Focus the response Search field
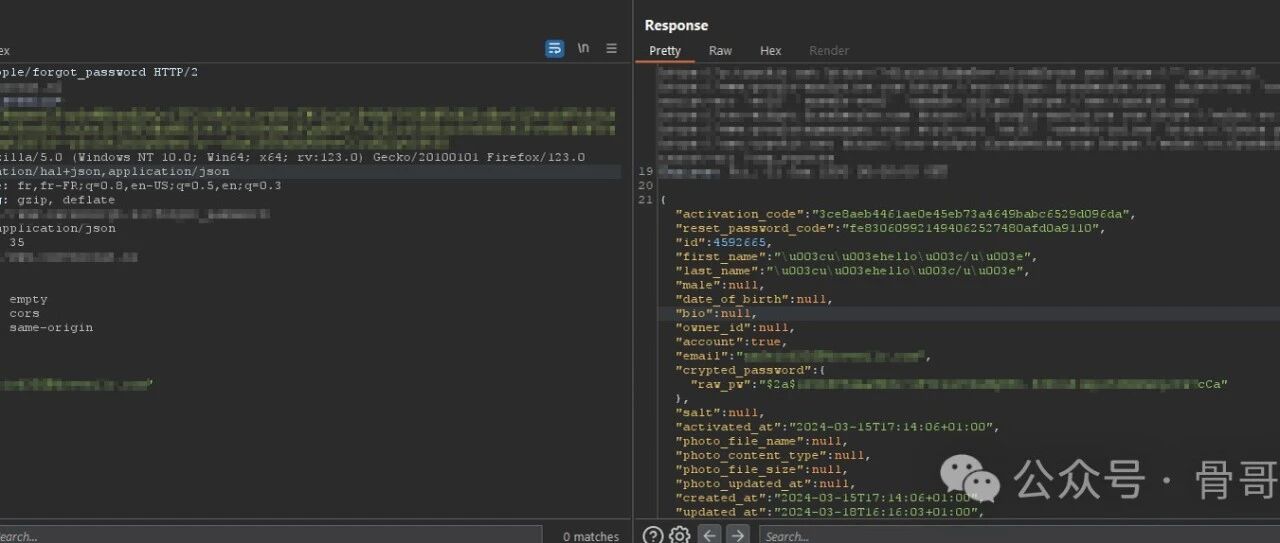The image size is (1280, 543). [1019, 535]
